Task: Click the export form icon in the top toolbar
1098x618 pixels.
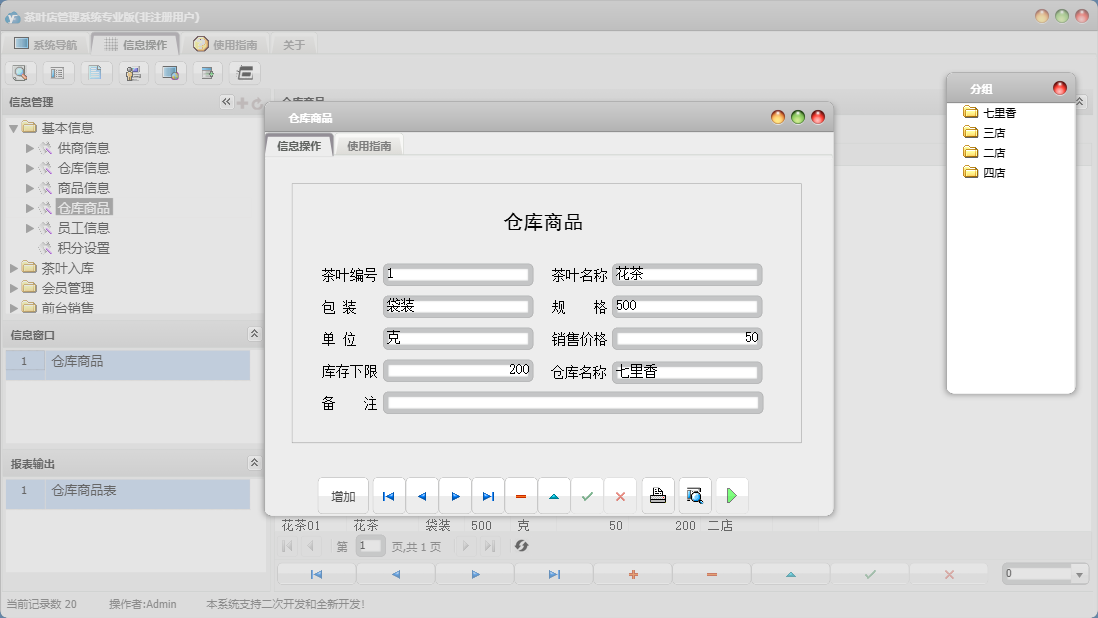Action: tap(207, 72)
